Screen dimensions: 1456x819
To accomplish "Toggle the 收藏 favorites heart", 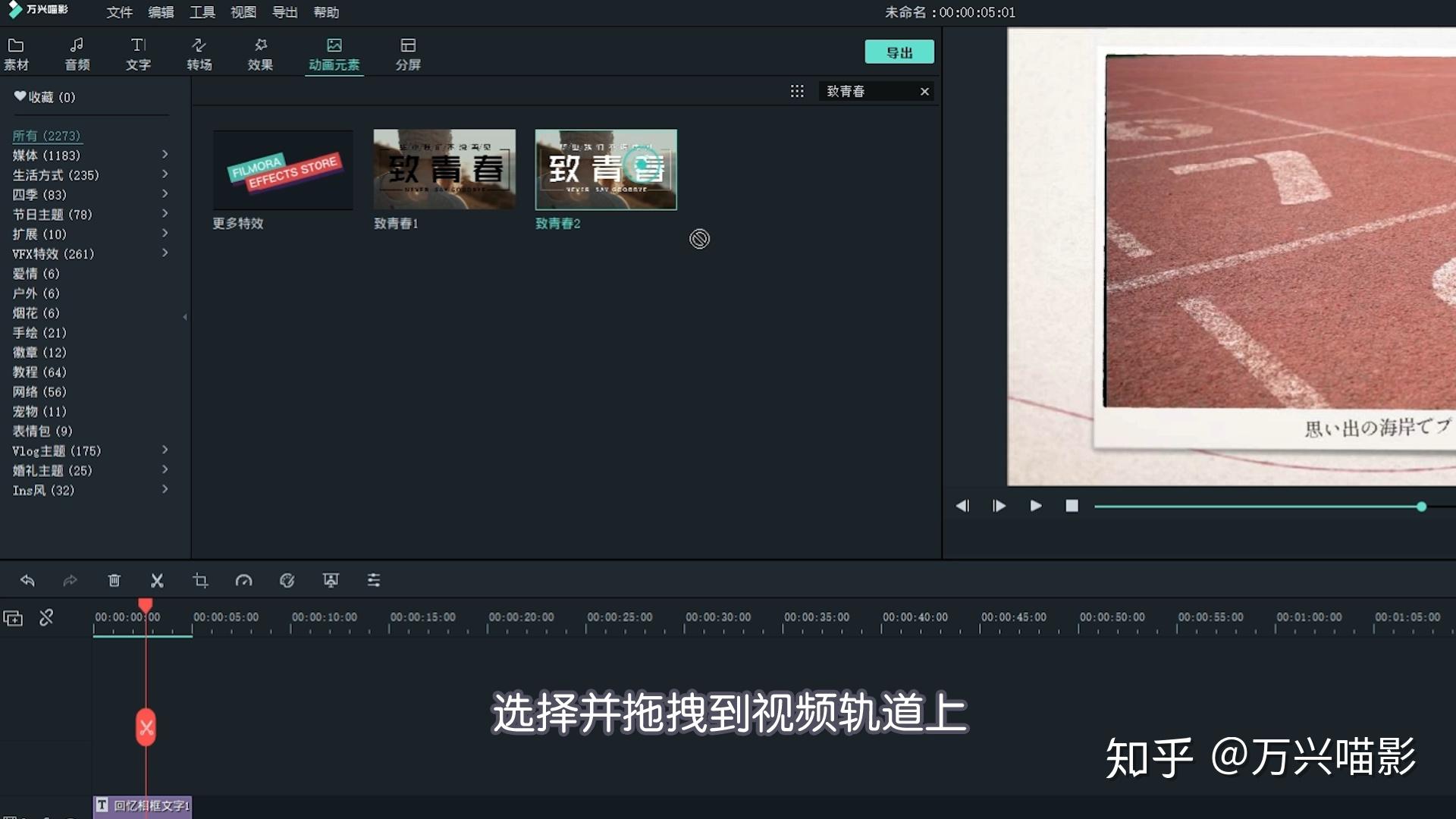I will (20, 96).
